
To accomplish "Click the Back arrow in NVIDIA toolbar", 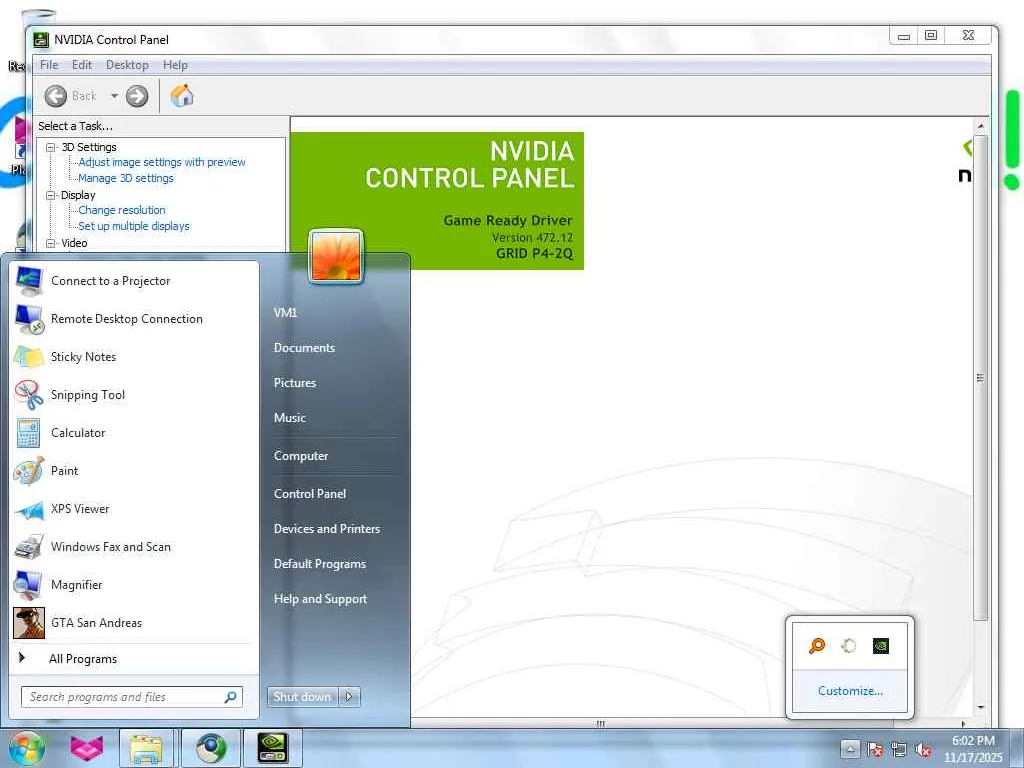I will 56,96.
